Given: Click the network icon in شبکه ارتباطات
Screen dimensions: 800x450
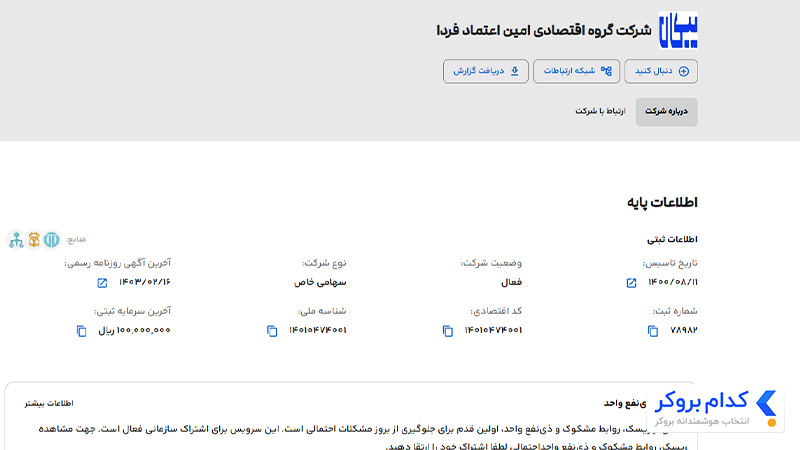Looking at the screenshot, I should (x=606, y=71).
